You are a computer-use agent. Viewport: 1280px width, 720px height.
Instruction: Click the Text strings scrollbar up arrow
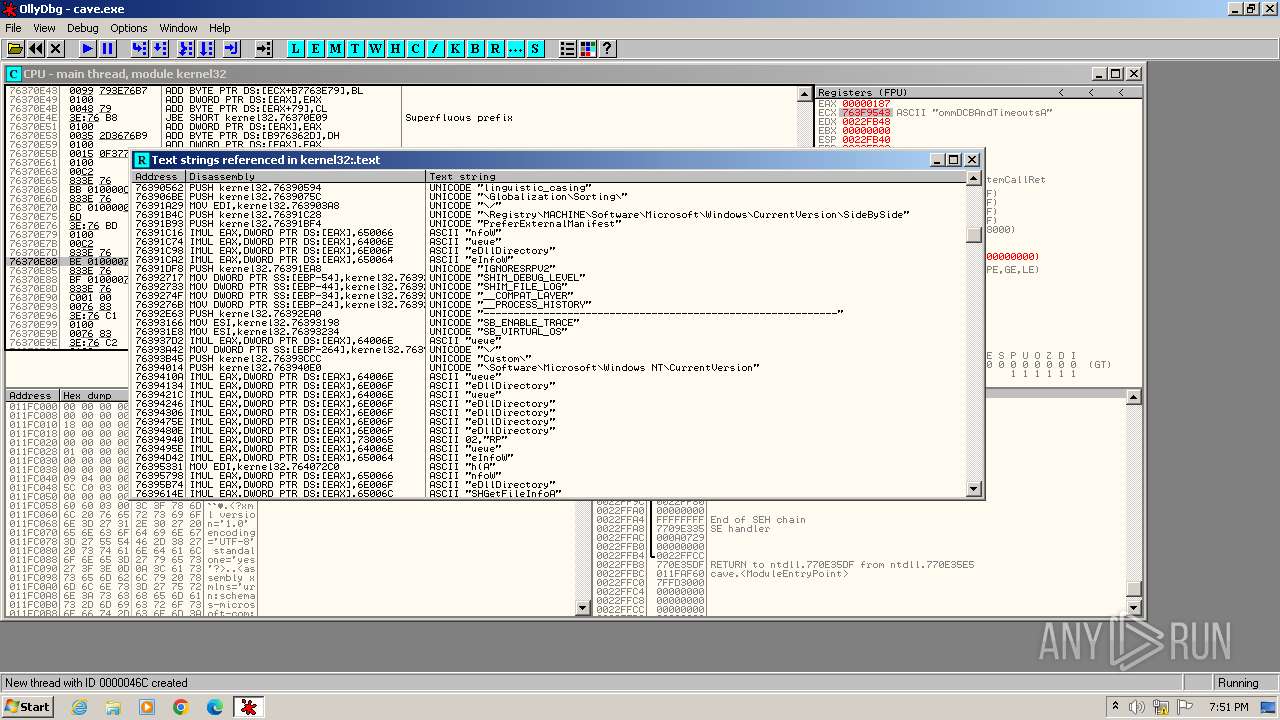point(974,178)
